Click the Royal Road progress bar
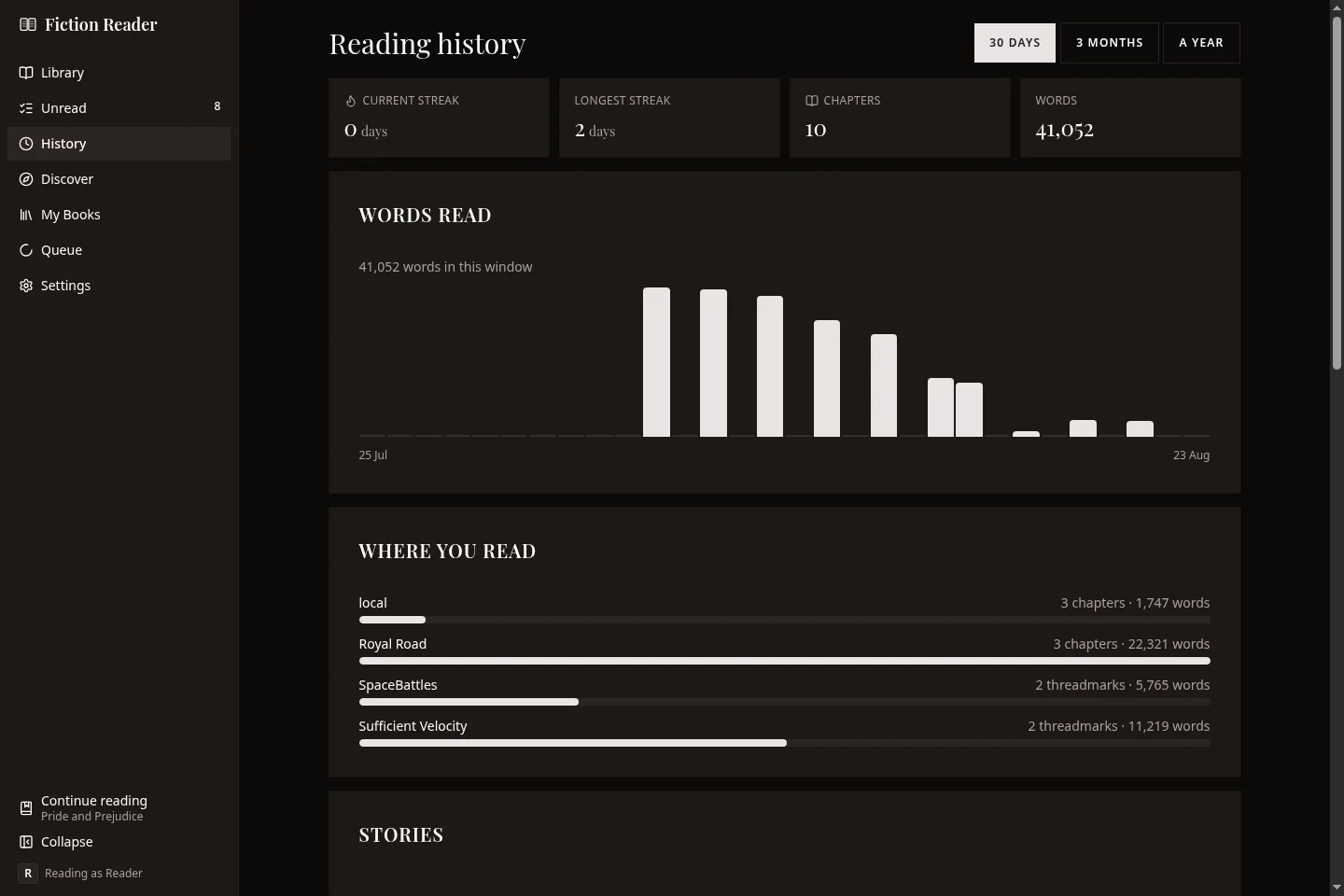Image resolution: width=1344 pixels, height=896 pixels. coord(784,661)
